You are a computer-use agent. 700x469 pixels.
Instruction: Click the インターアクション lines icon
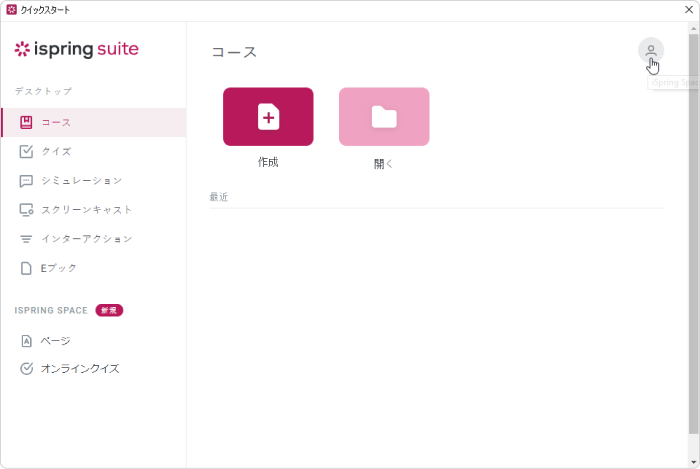tap(26, 239)
